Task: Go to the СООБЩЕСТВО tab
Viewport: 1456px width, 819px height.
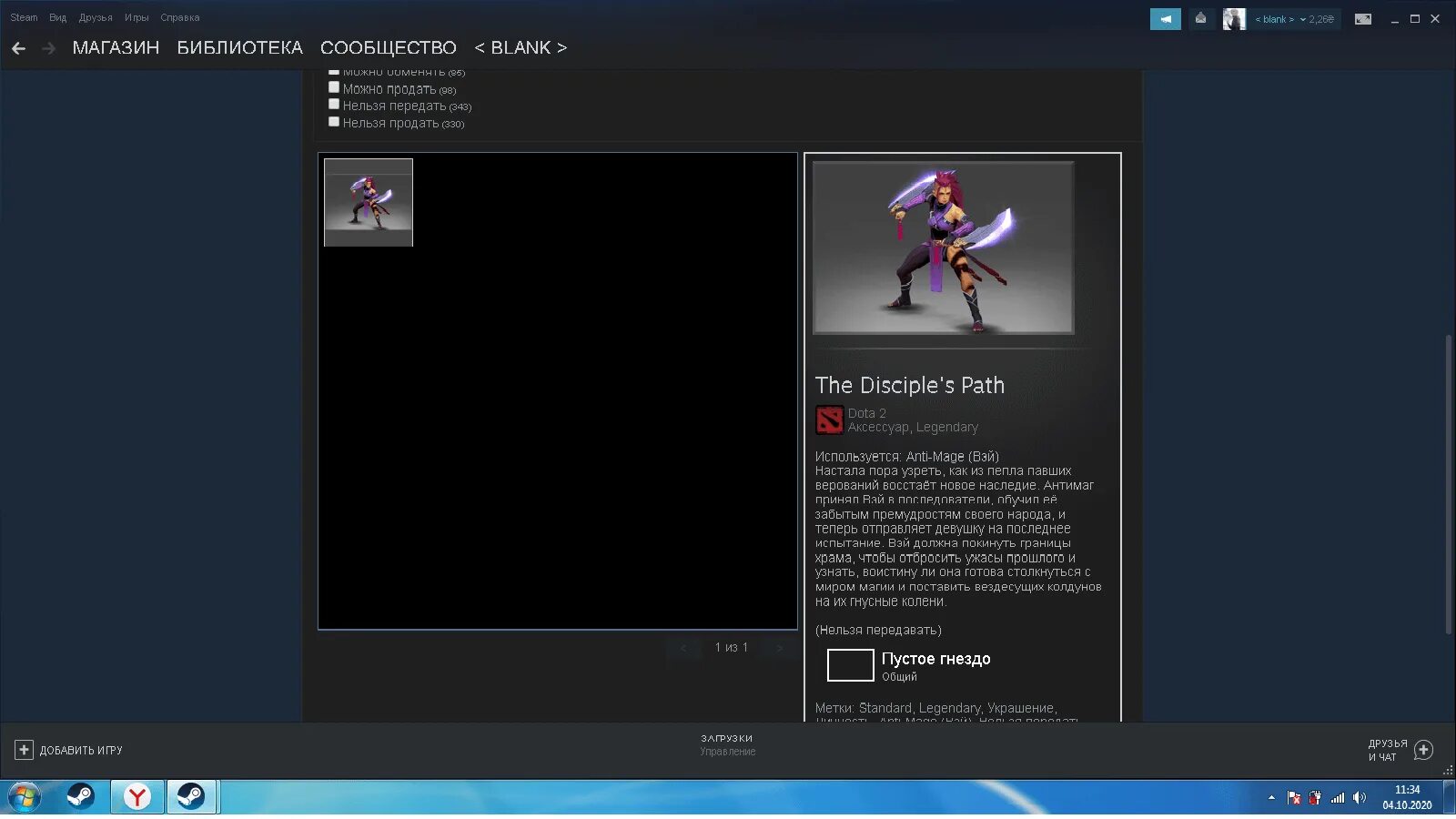Action: tap(389, 48)
